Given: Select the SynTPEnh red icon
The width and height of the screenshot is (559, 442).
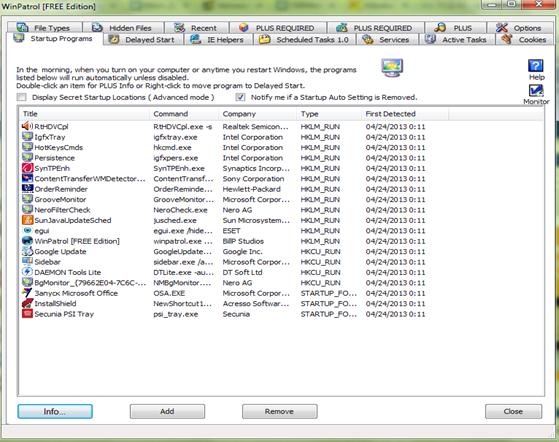Looking at the screenshot, I should pyautogui.click(x=27, y=168).
